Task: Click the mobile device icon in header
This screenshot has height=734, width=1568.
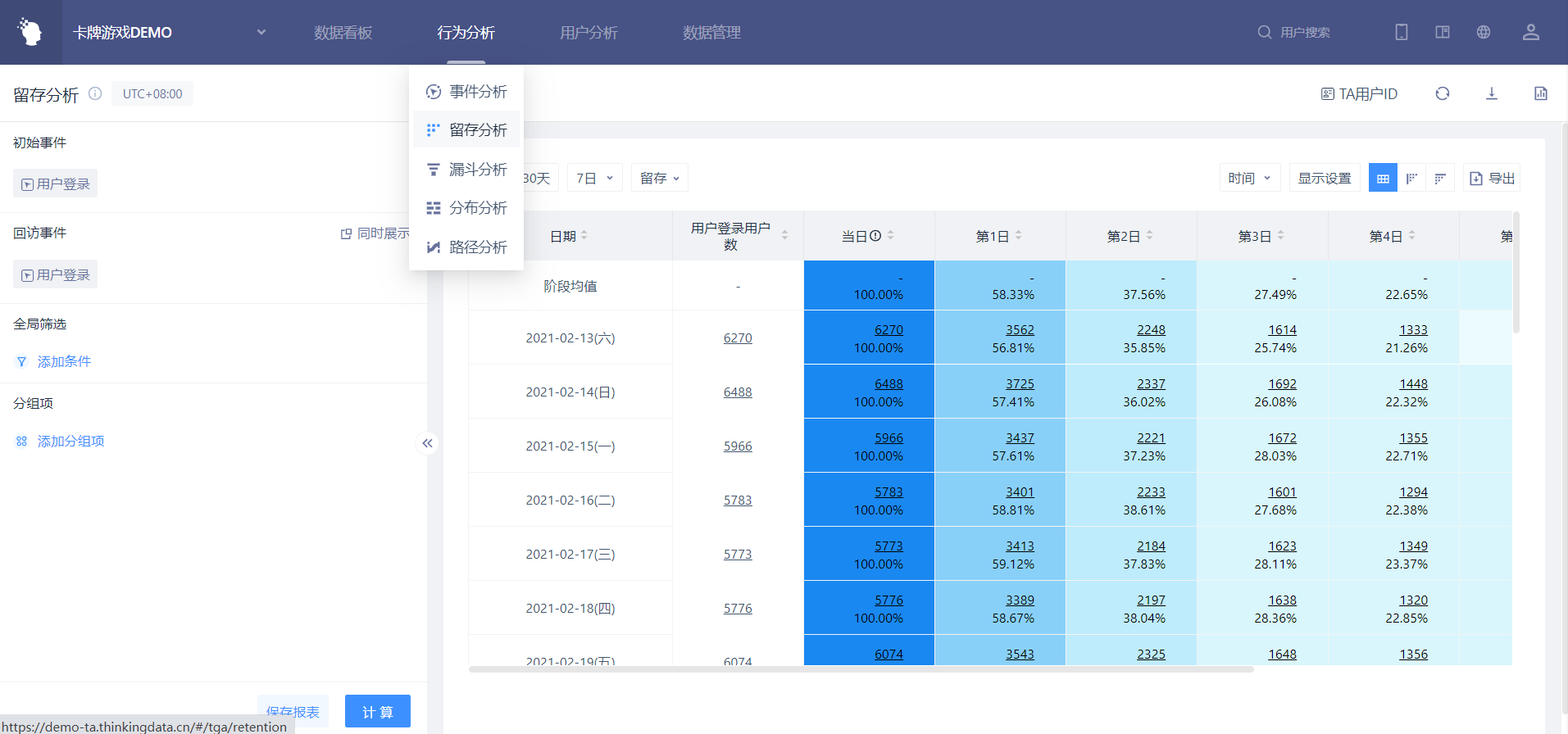Action: [1402, 32]
